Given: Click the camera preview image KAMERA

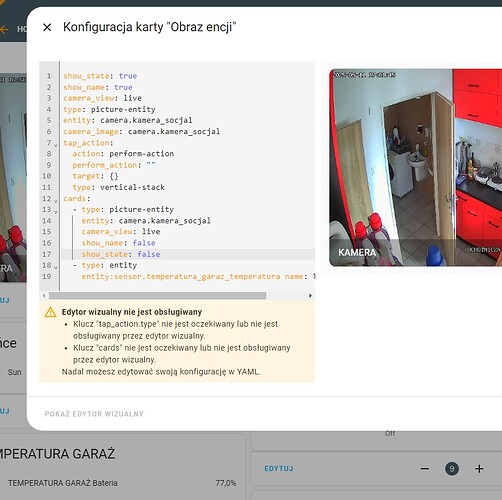Looking at the screenshot, I should coord(415,168).
